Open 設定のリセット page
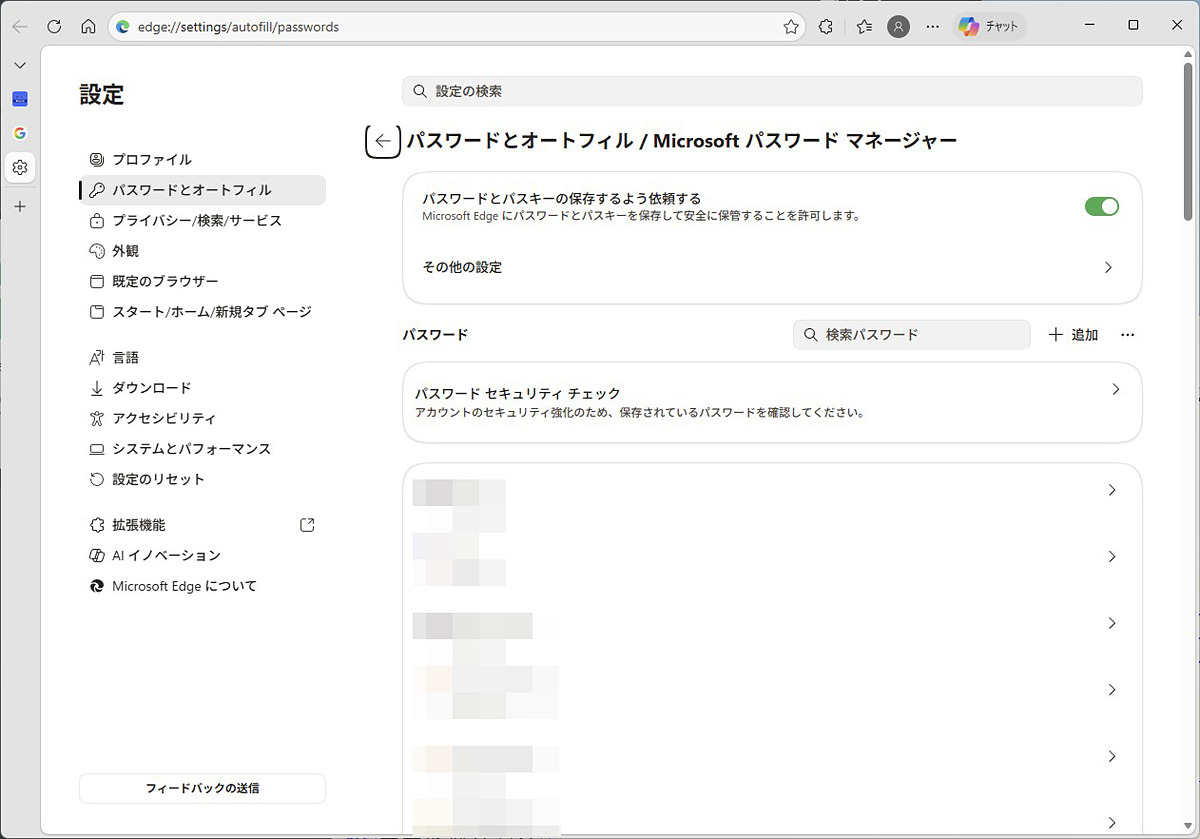The width and height of the screenshot is (1200, 839). tap(202, 479)
